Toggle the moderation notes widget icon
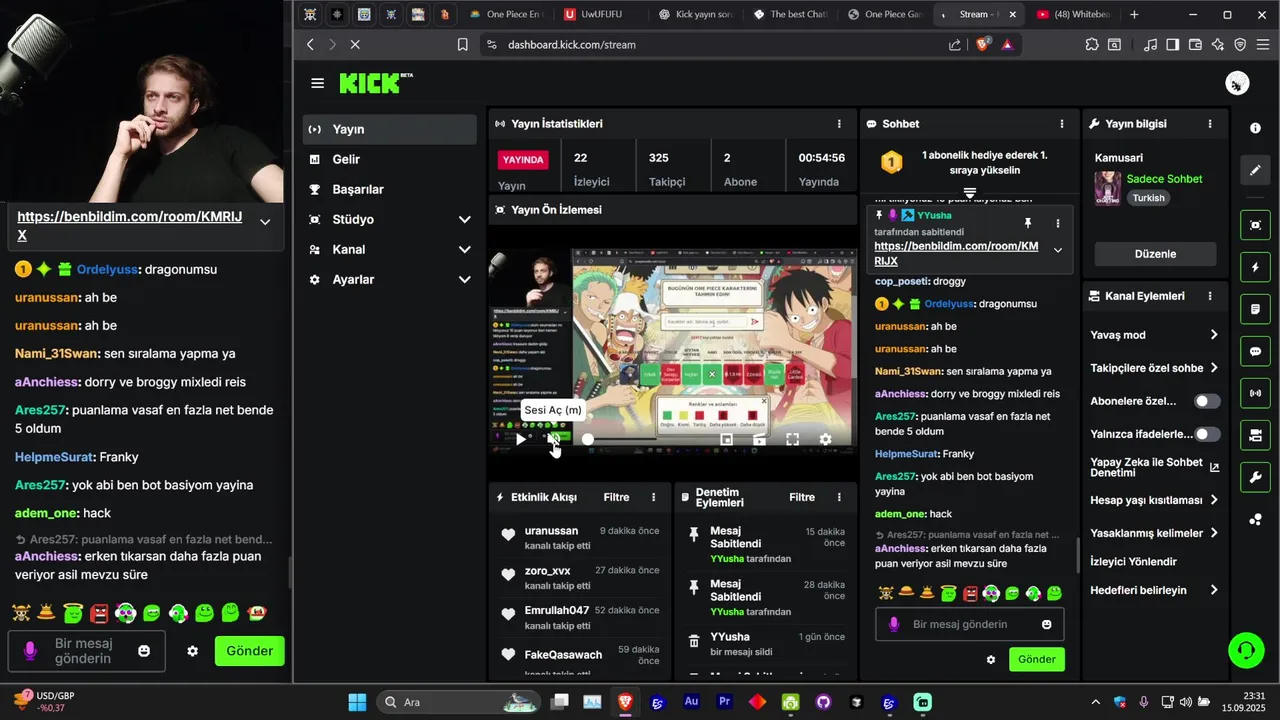1280x720 pixels. point(1255,310)
